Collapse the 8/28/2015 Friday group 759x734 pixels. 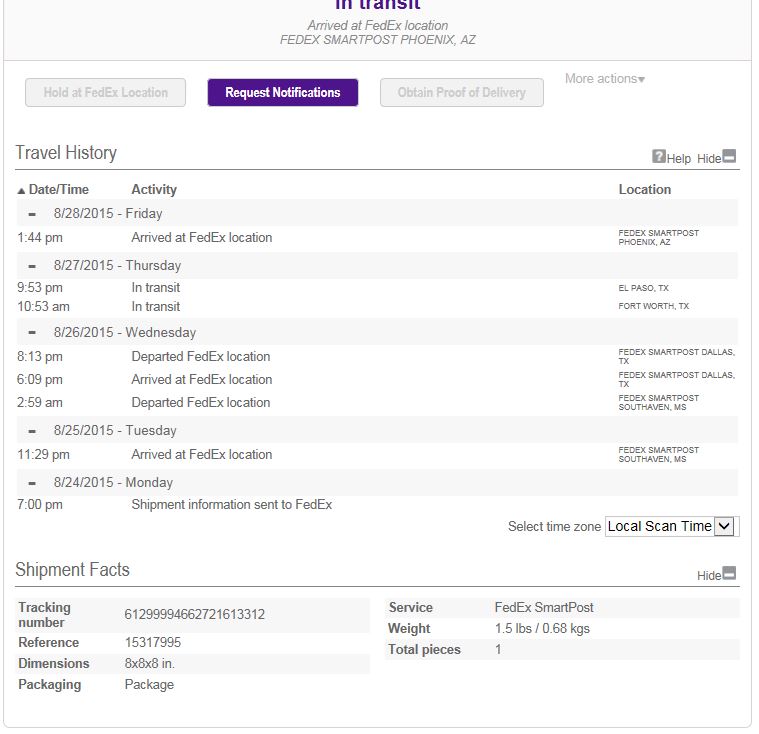click(32, 214)
